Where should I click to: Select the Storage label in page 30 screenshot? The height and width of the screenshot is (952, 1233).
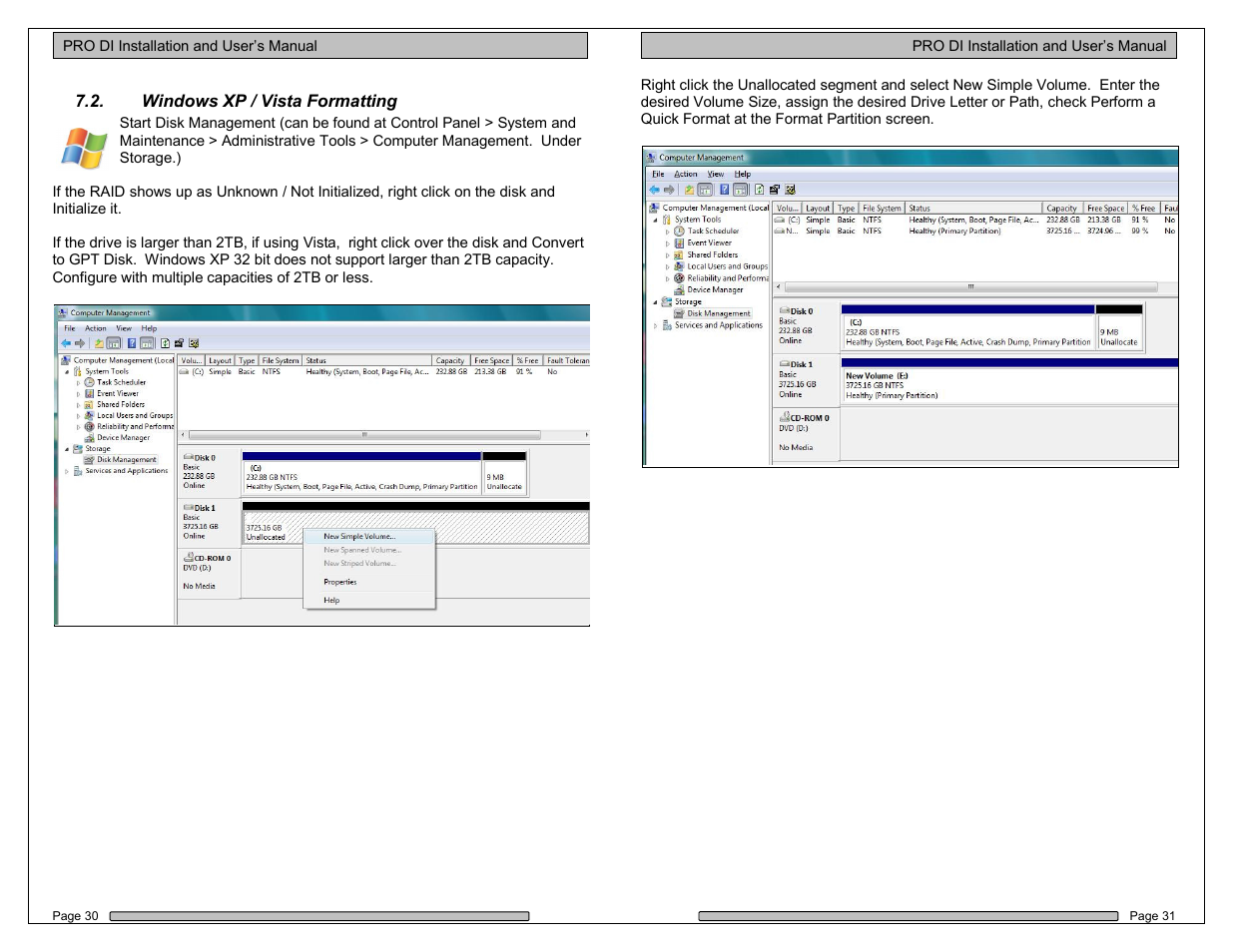point(98,449)
